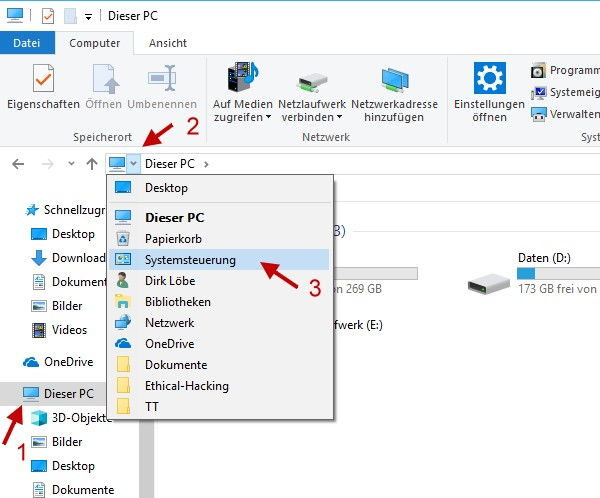Open Desktop under Dieser PC
This screenshot has width=600, height=498.
[62, 466]
